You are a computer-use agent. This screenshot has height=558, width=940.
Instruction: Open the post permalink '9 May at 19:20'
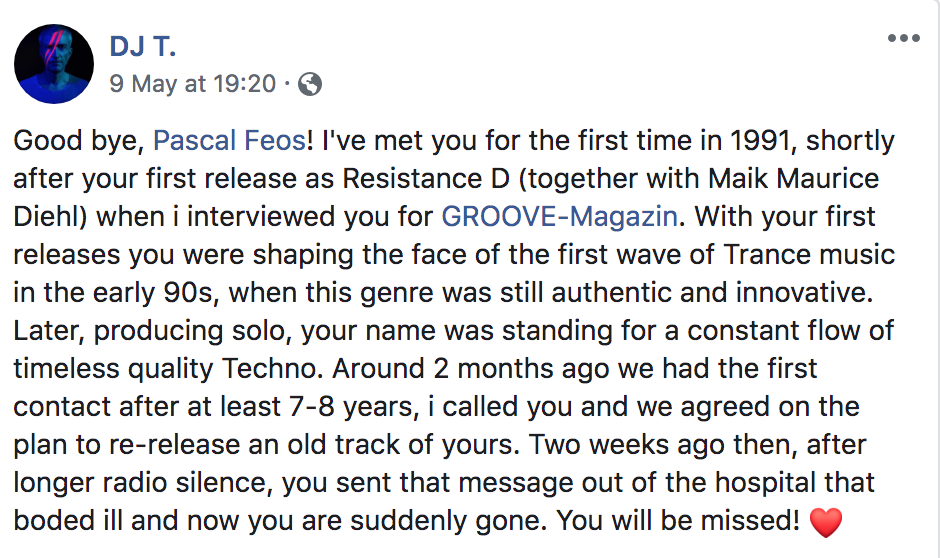coord(192,84)
